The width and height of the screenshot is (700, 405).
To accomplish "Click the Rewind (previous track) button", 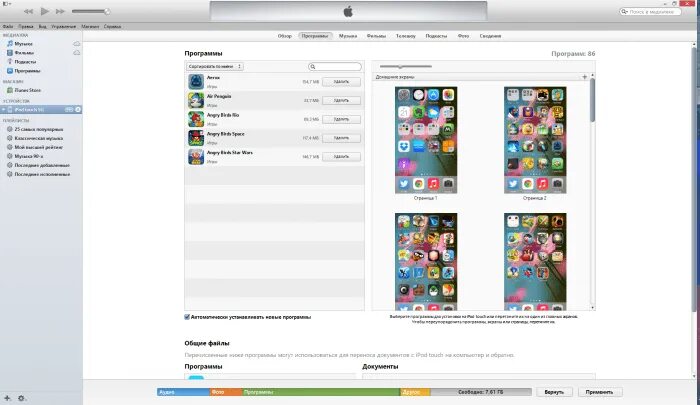I will coord(28,11).
